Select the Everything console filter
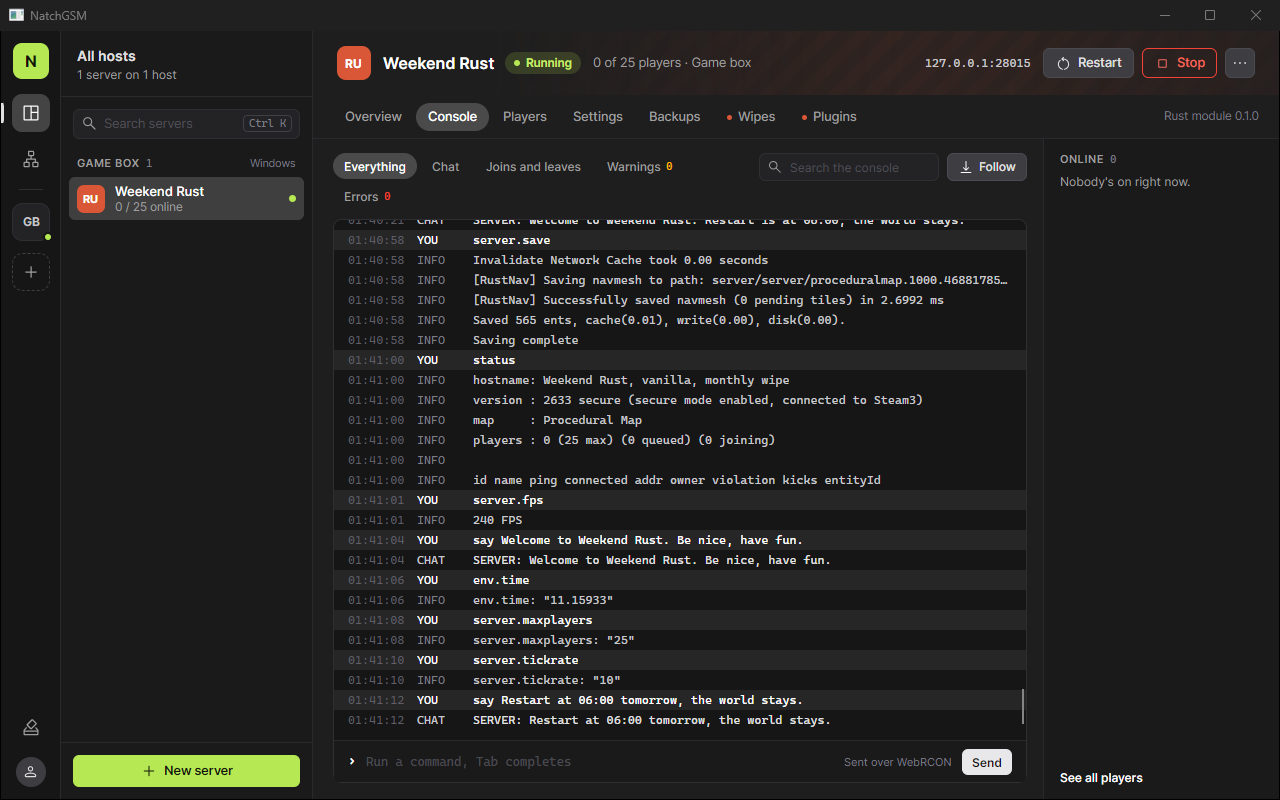 click(x=375, y=167)
